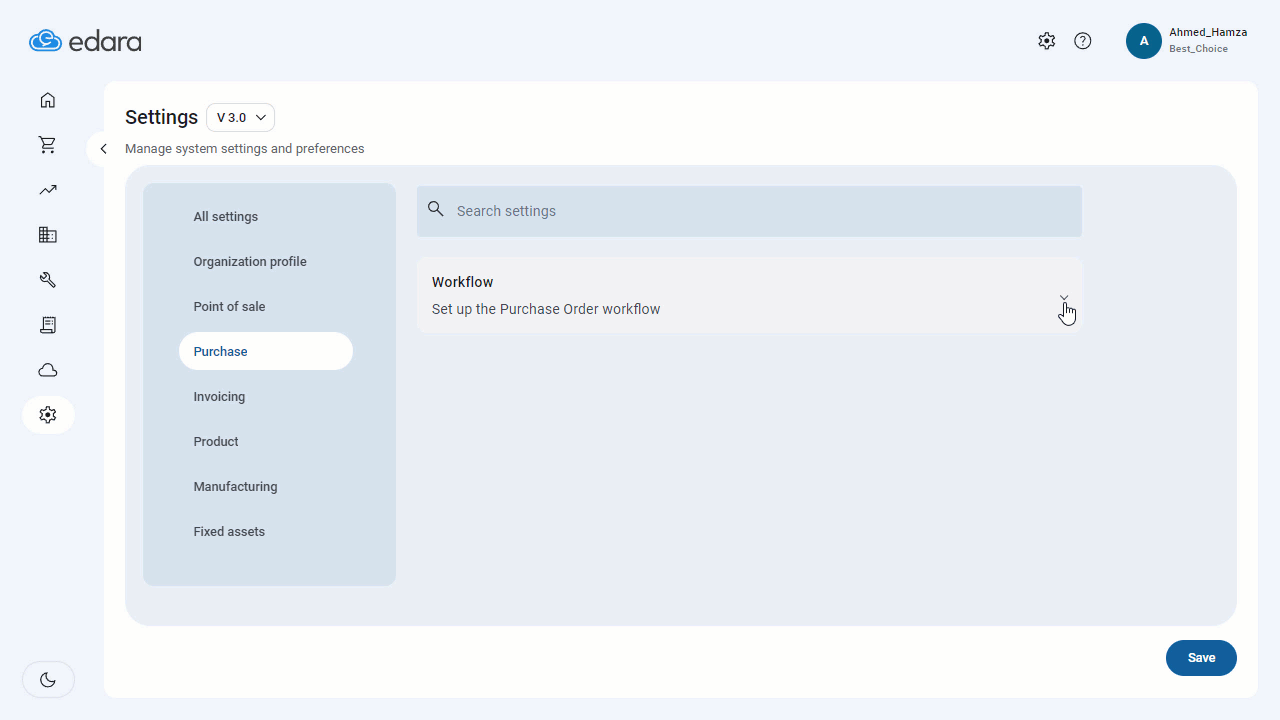The width and height of the screenshot is (1280, 720).
Task: Expand the Workflow section chevron
Action: tap(1064, 297)
